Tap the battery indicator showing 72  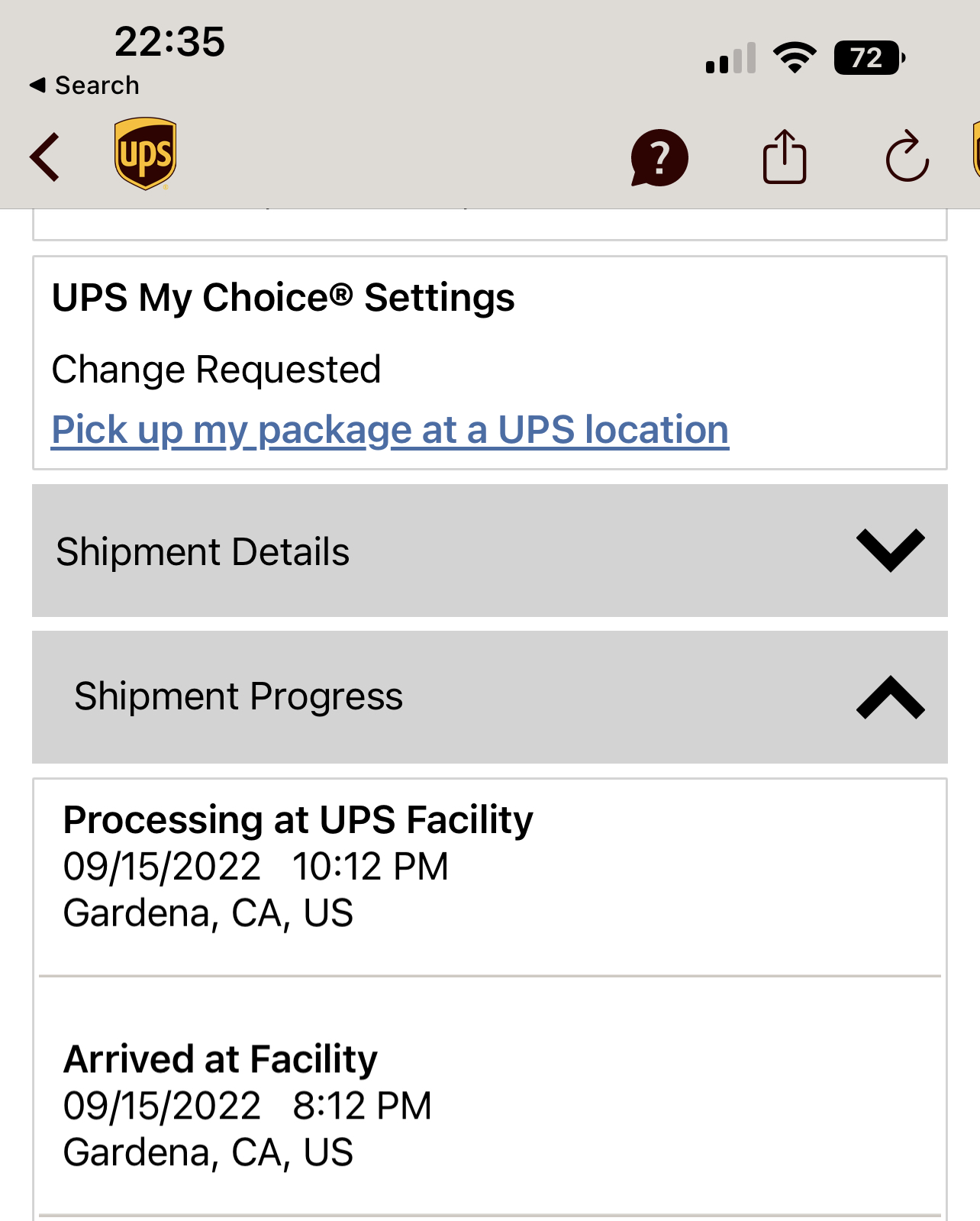pyautogui.click(x=869, y=58)
